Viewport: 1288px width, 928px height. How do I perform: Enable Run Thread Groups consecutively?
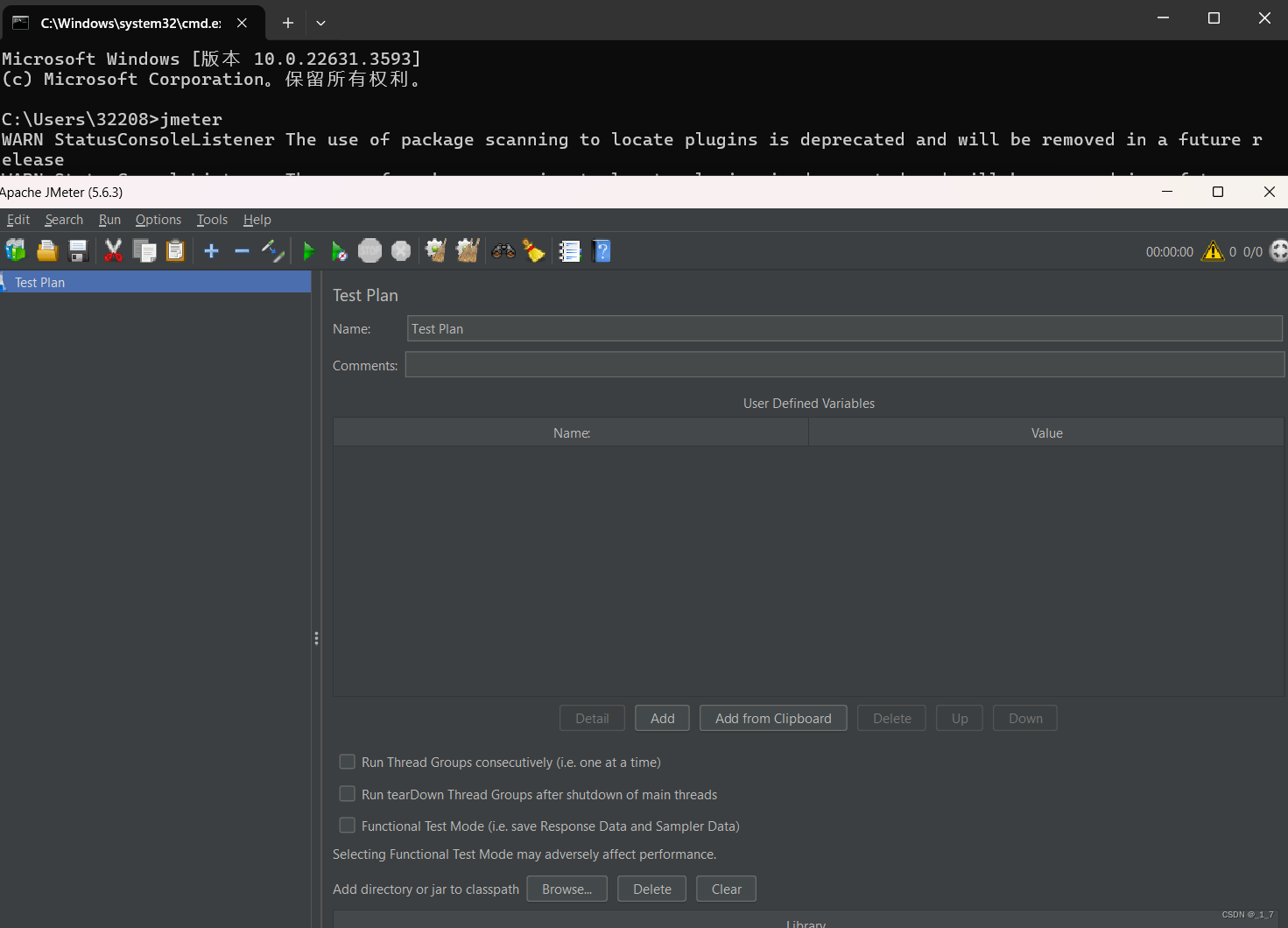coord(347,762)
